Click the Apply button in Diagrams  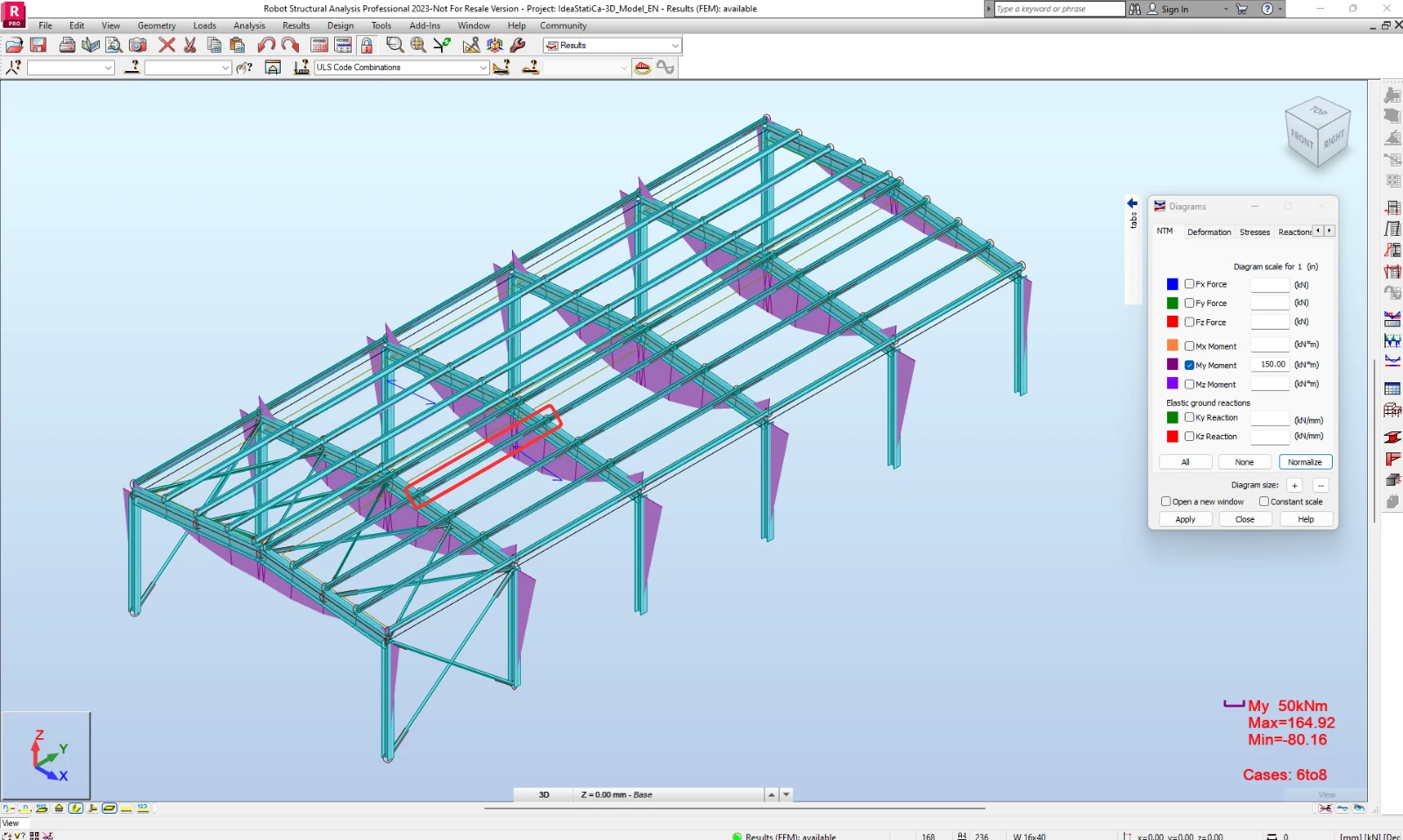tap(1186, 519)
